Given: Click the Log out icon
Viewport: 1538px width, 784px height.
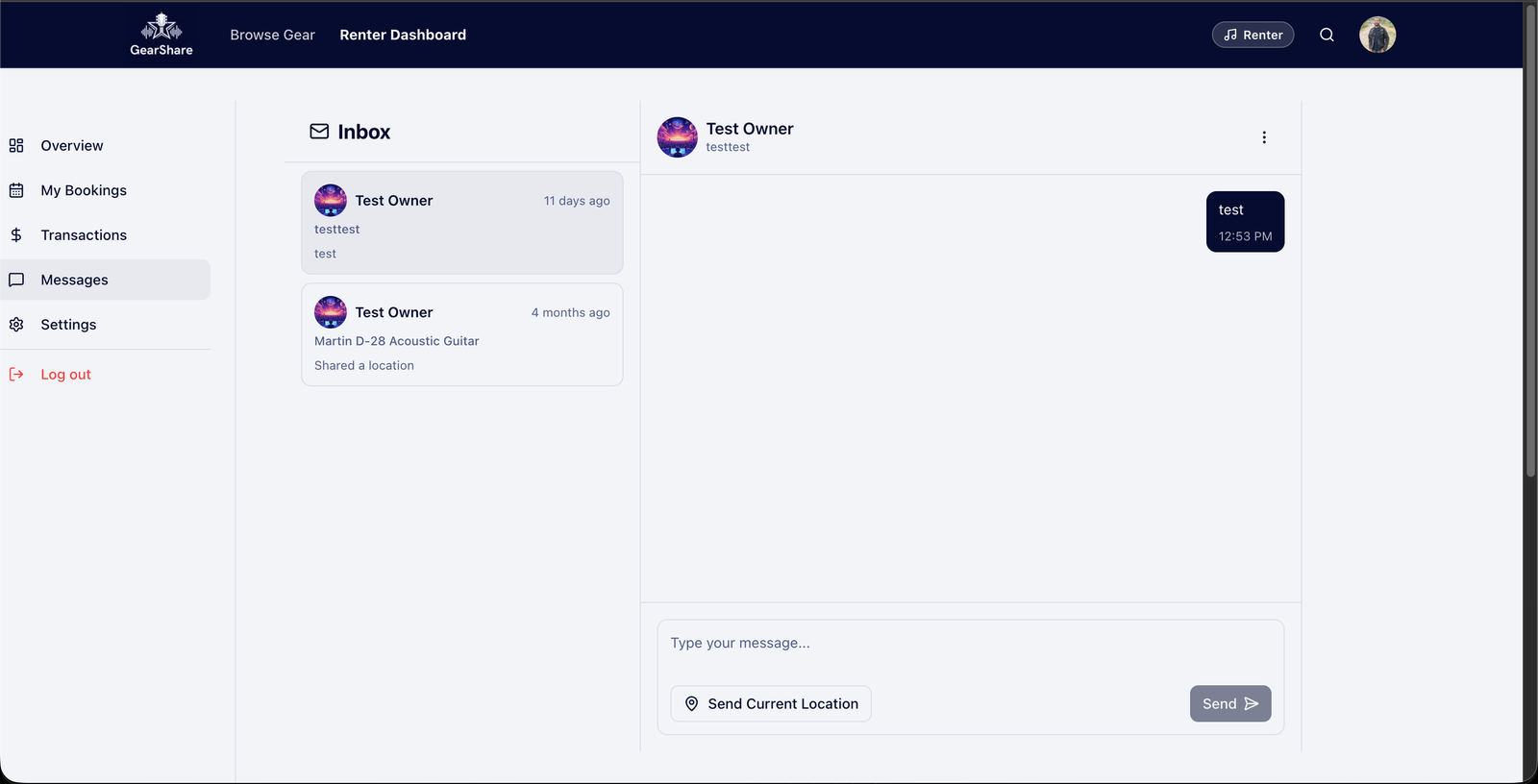Looking at the screenshot, I should 16,375.
